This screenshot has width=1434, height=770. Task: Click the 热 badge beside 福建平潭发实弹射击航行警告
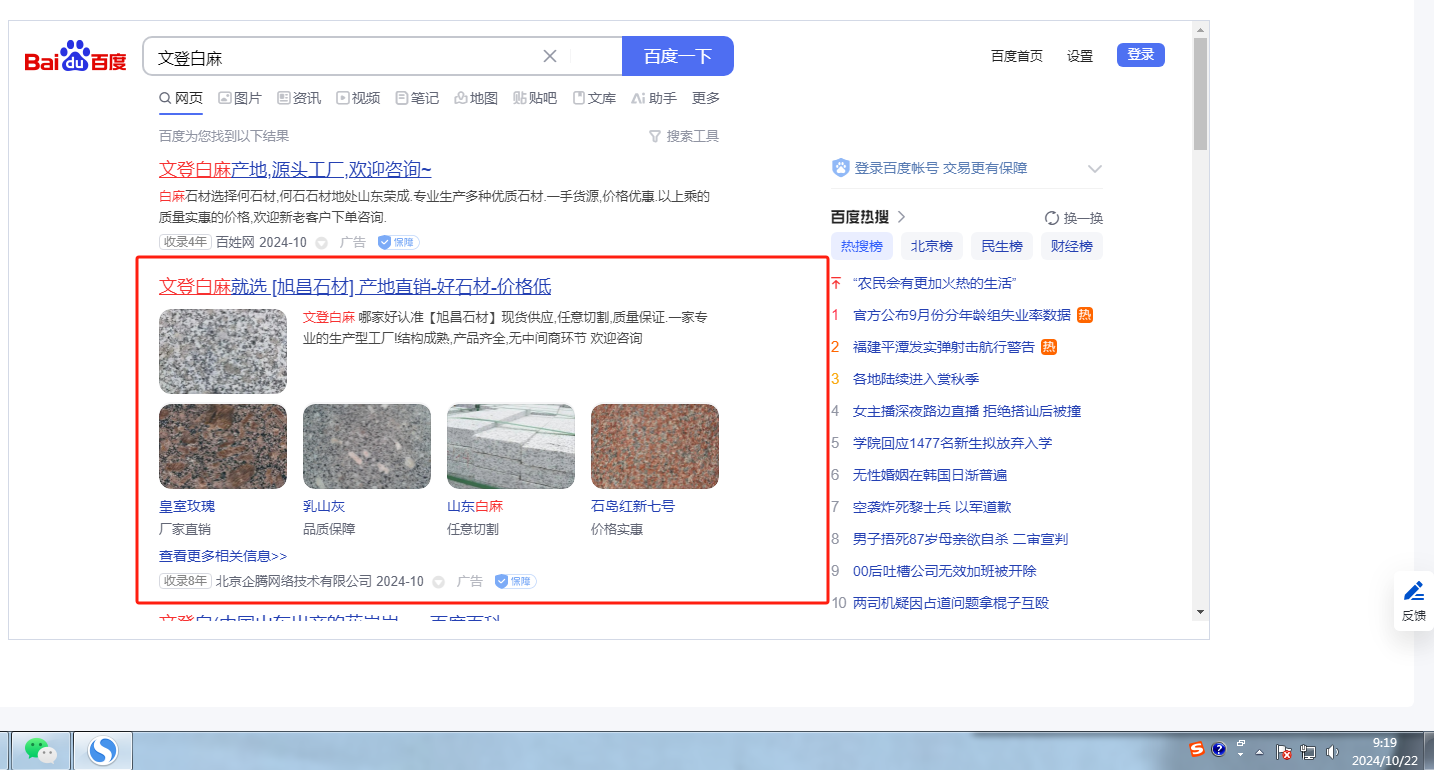pos(1050,347)
